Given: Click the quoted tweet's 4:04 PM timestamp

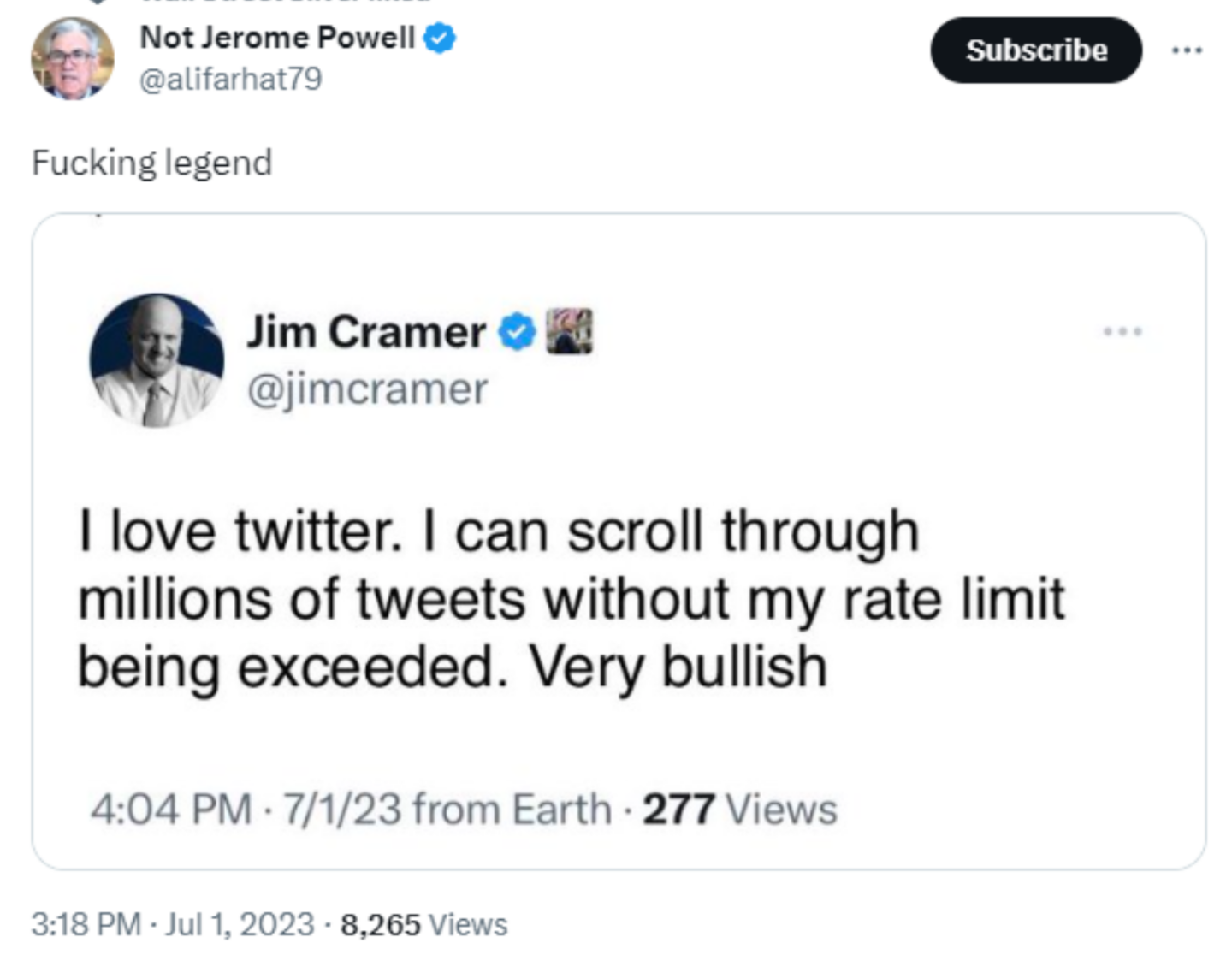Looking at the screenshot, I should [x=171, y=809].
